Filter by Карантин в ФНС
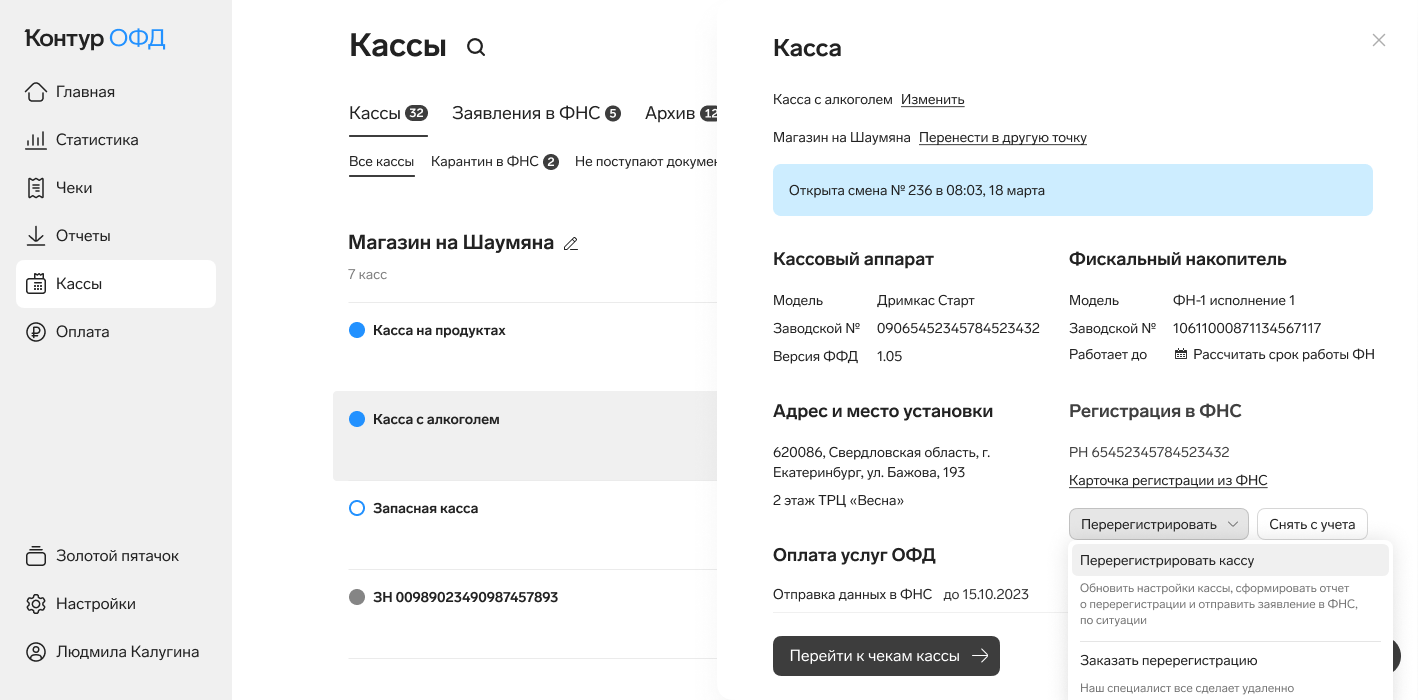 click(494, 161)
